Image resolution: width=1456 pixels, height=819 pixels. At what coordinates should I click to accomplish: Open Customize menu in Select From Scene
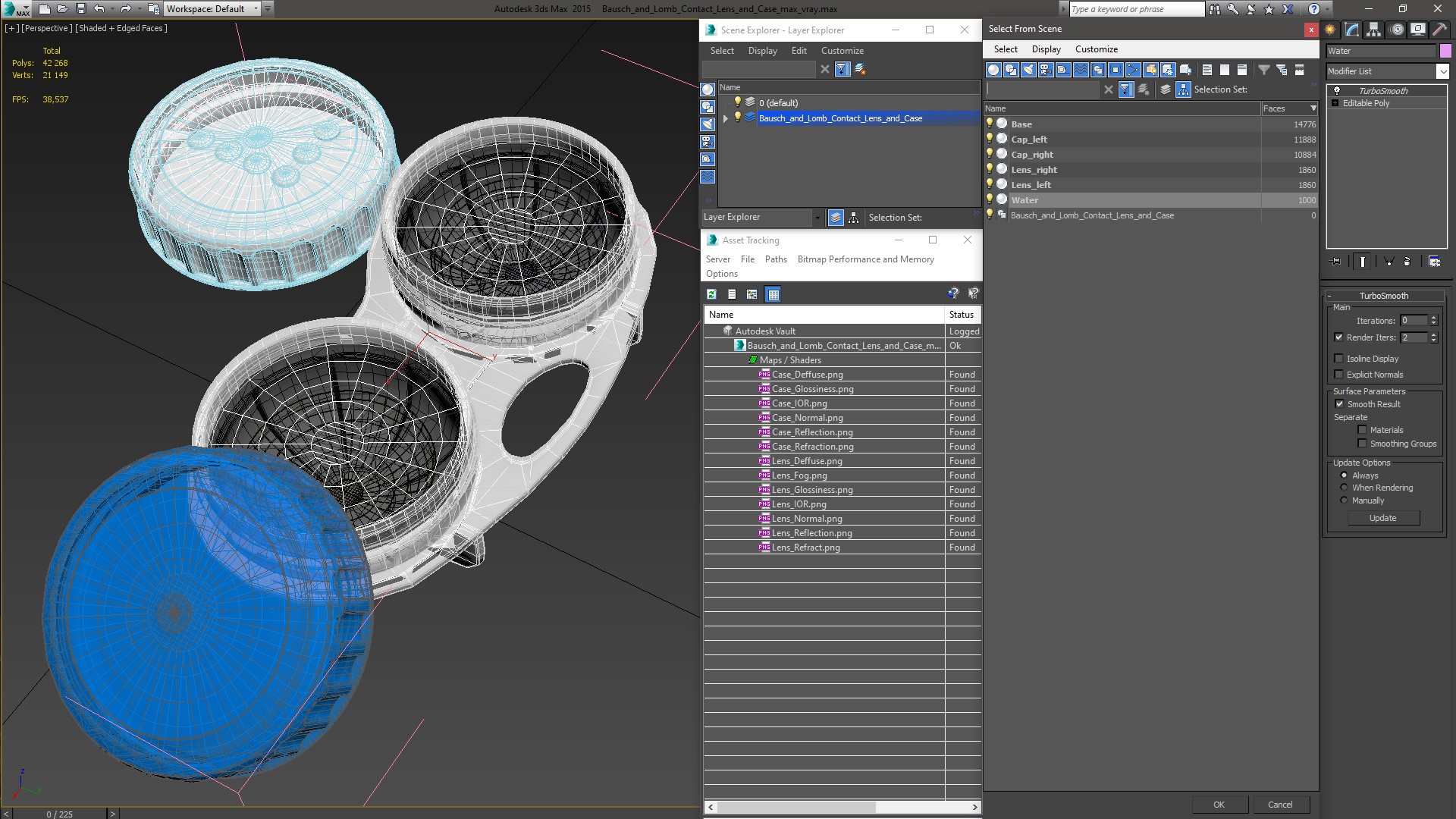(1096, 49)
